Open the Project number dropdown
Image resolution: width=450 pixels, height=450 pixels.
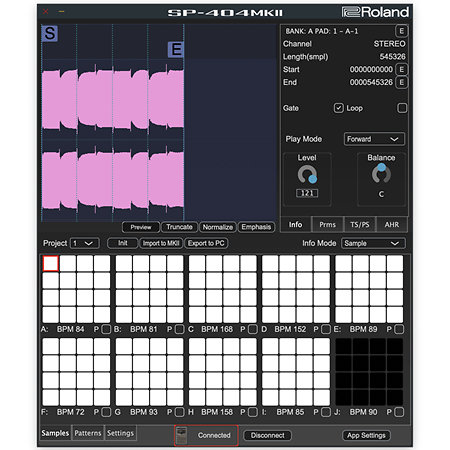click(84, 243)
